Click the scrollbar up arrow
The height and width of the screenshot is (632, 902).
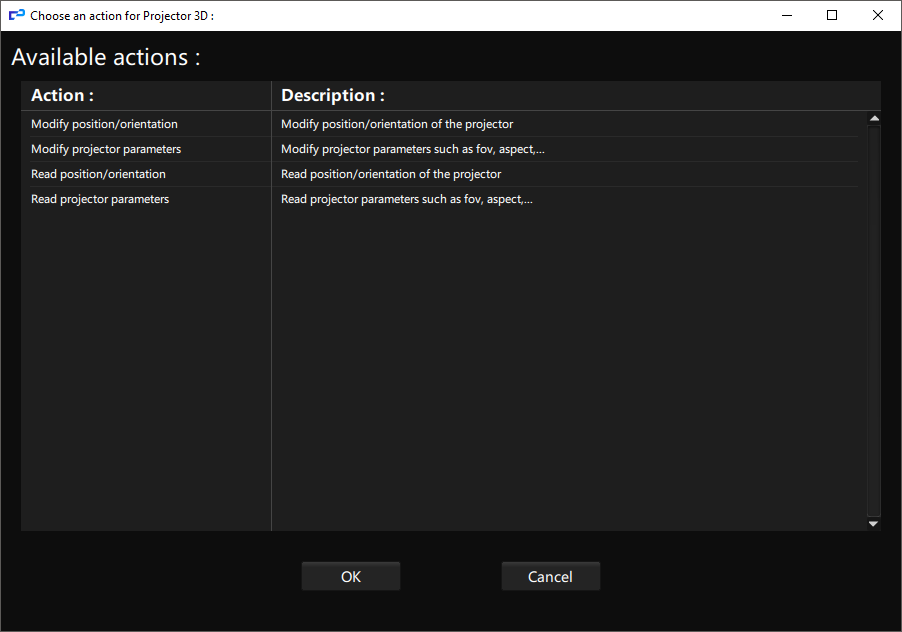point(873,119)
